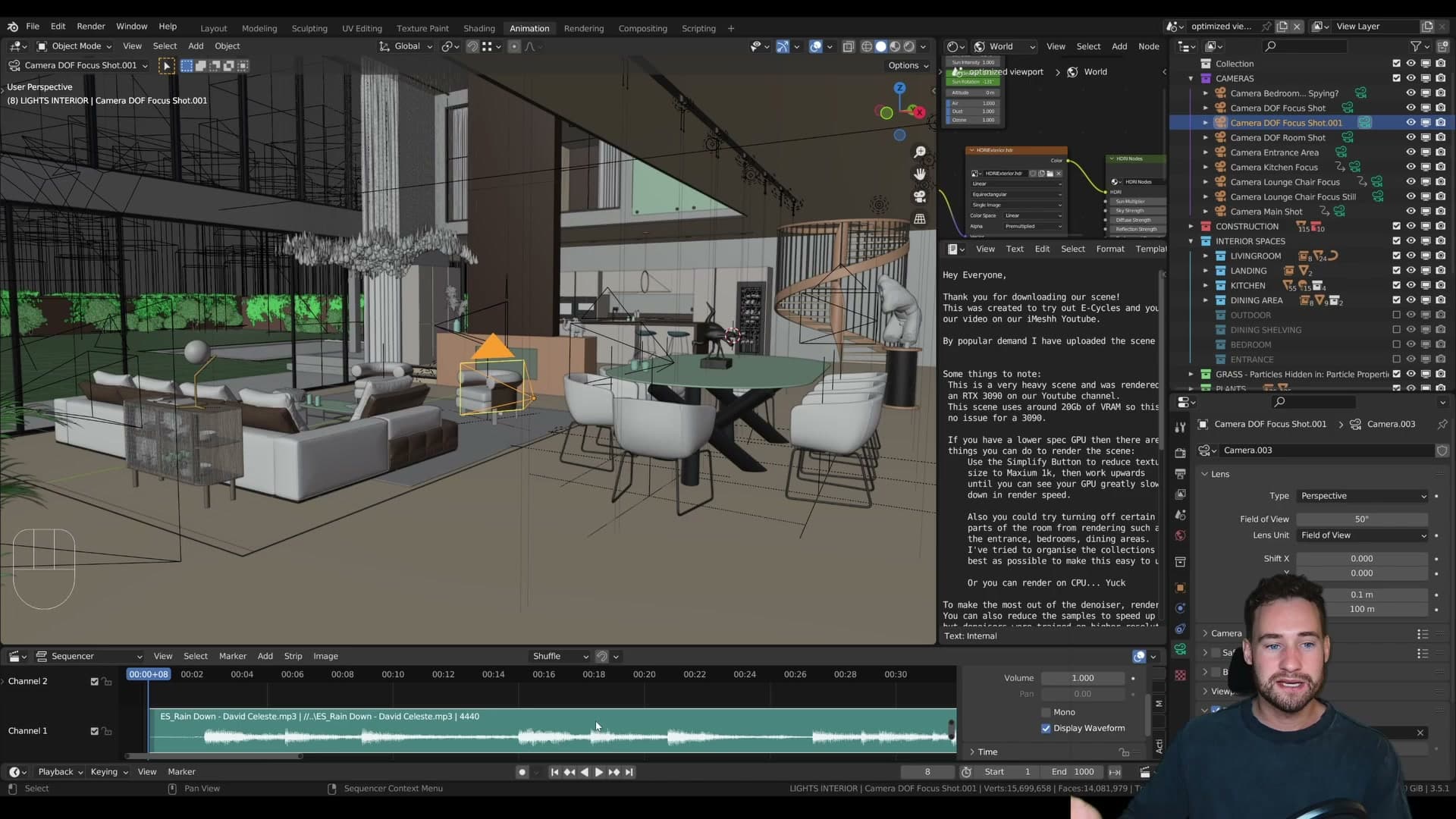Open the Lens Unit dropdown
This screenshot has height=819, width=1456.
click(1363, 535)
